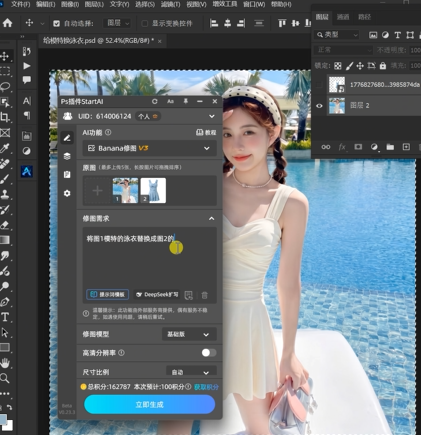Create a new group folder in Layers panel
The width and height of the screenshot is (421, 435).
[x=390, y=147]
